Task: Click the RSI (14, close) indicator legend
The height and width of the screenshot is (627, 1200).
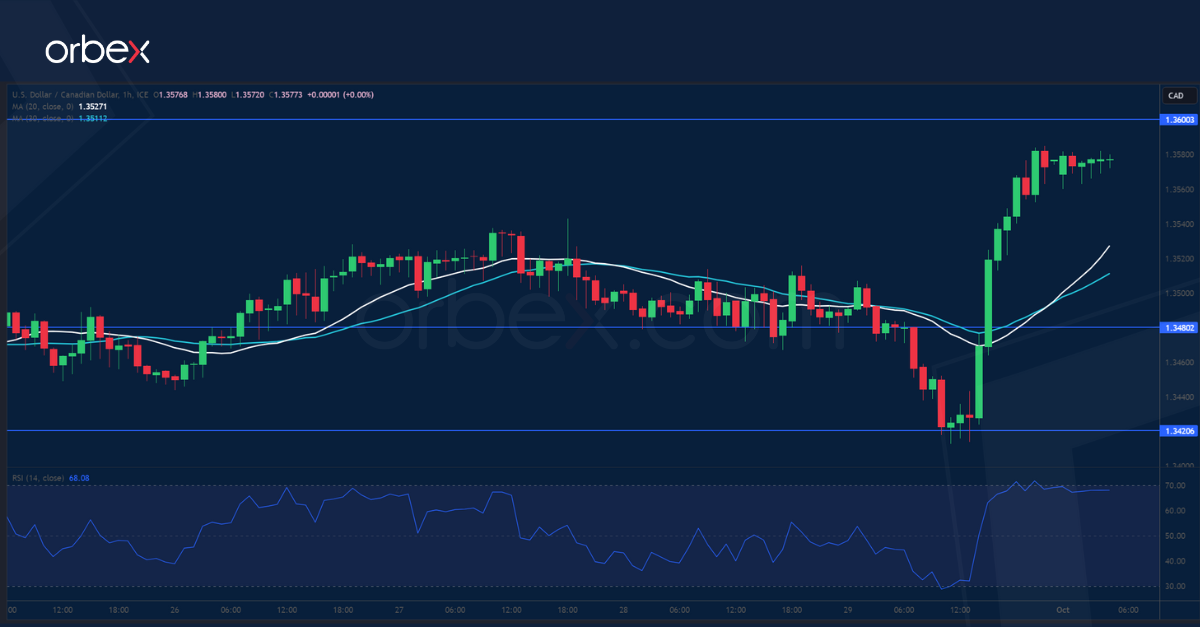Action: click(x=37, y=478)
